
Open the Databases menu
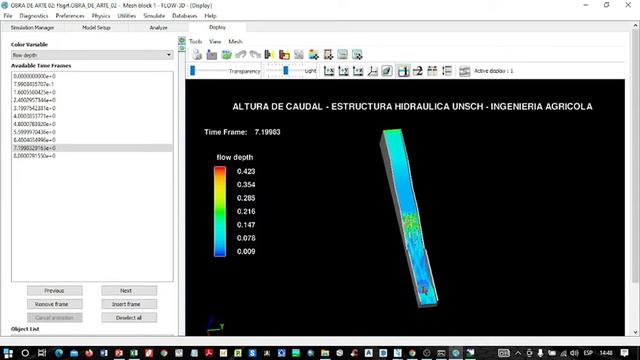tap(184, 16)
